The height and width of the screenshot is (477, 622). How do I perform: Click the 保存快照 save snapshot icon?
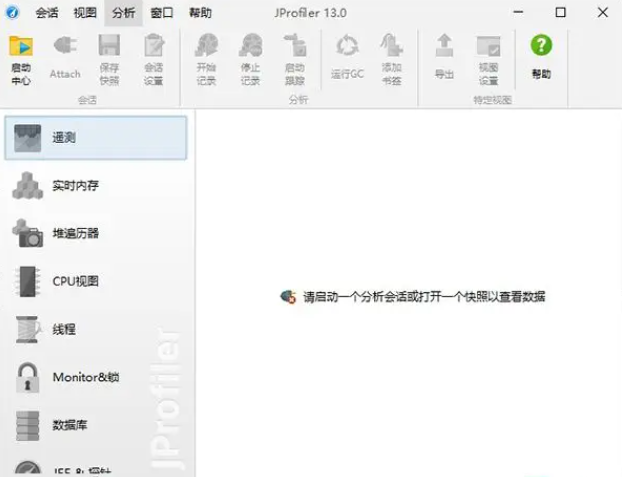pyautogui.click(x=109, y=45)
